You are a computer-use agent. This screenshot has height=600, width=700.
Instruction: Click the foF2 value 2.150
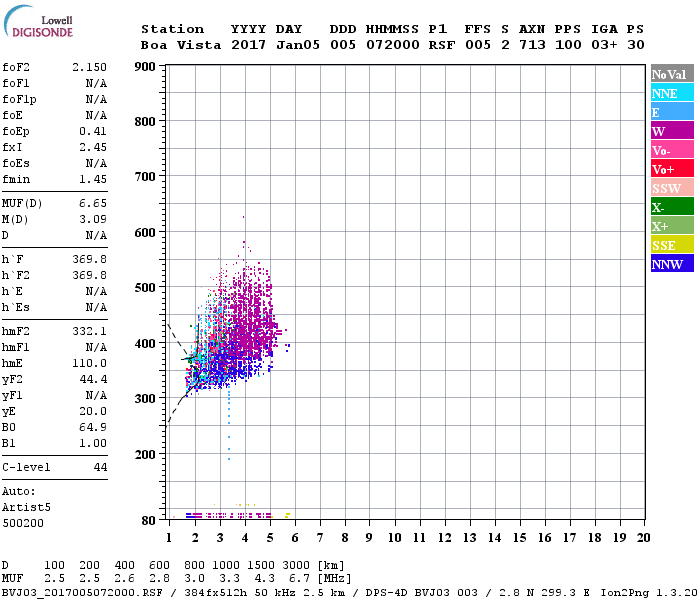pos(90,67)
